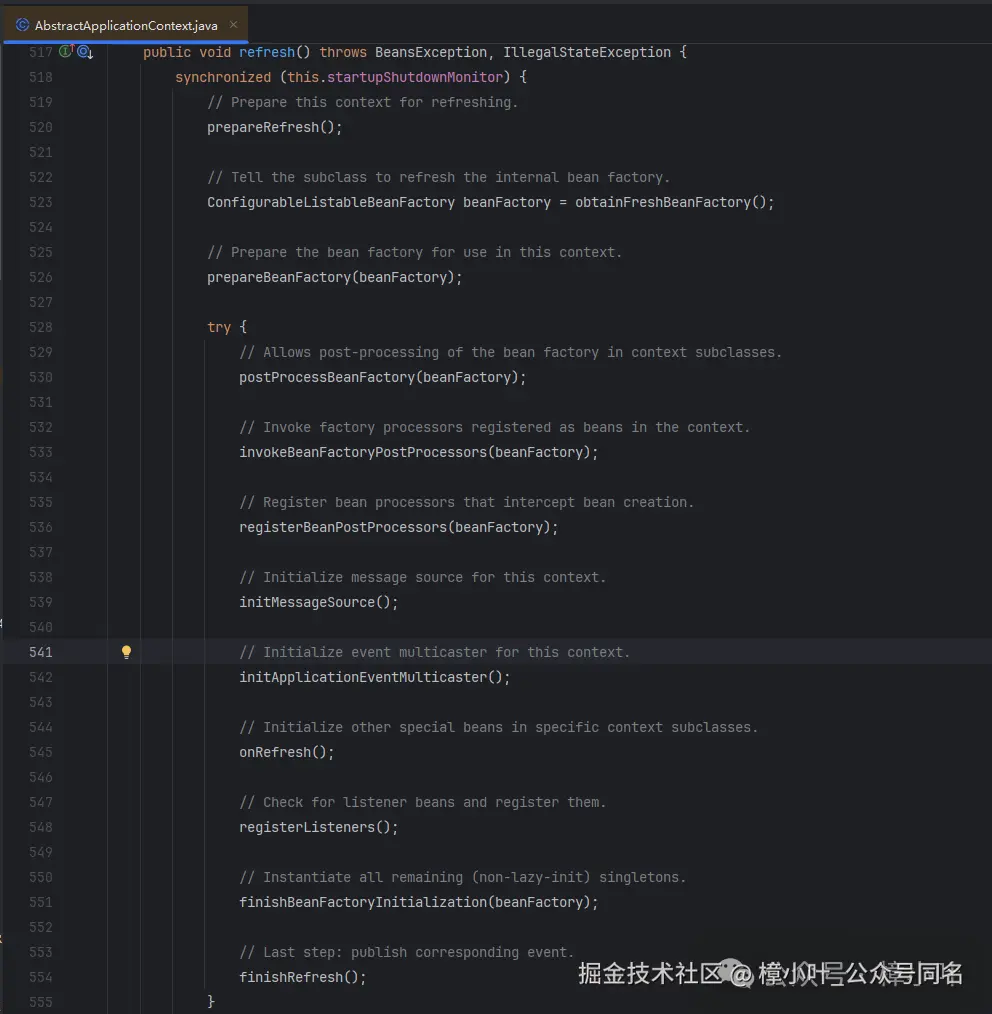Click comment 'Initialize message source for this context'
992x1014 pixels.
click(422, 577)
